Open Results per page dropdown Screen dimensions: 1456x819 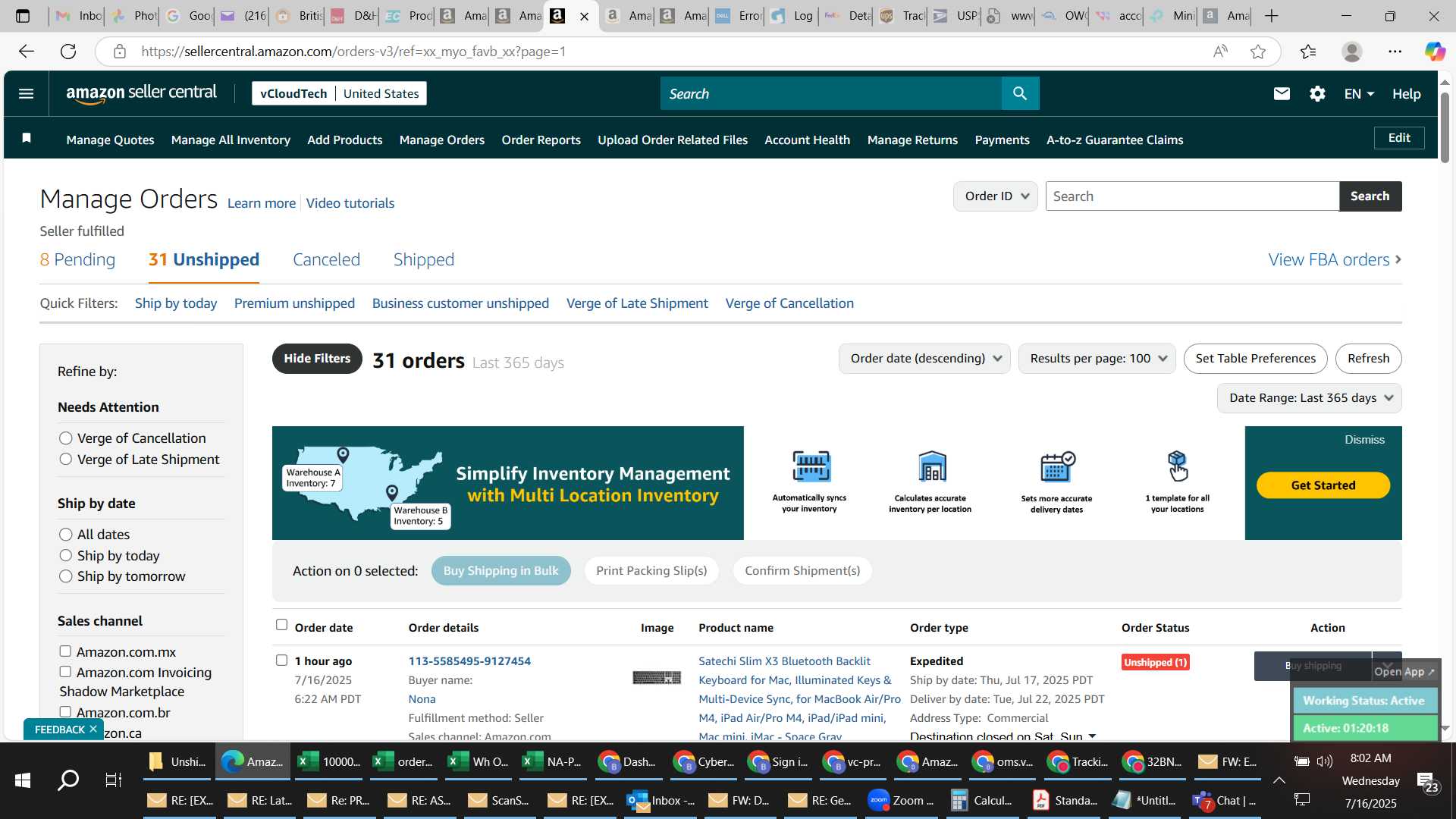1097,359
